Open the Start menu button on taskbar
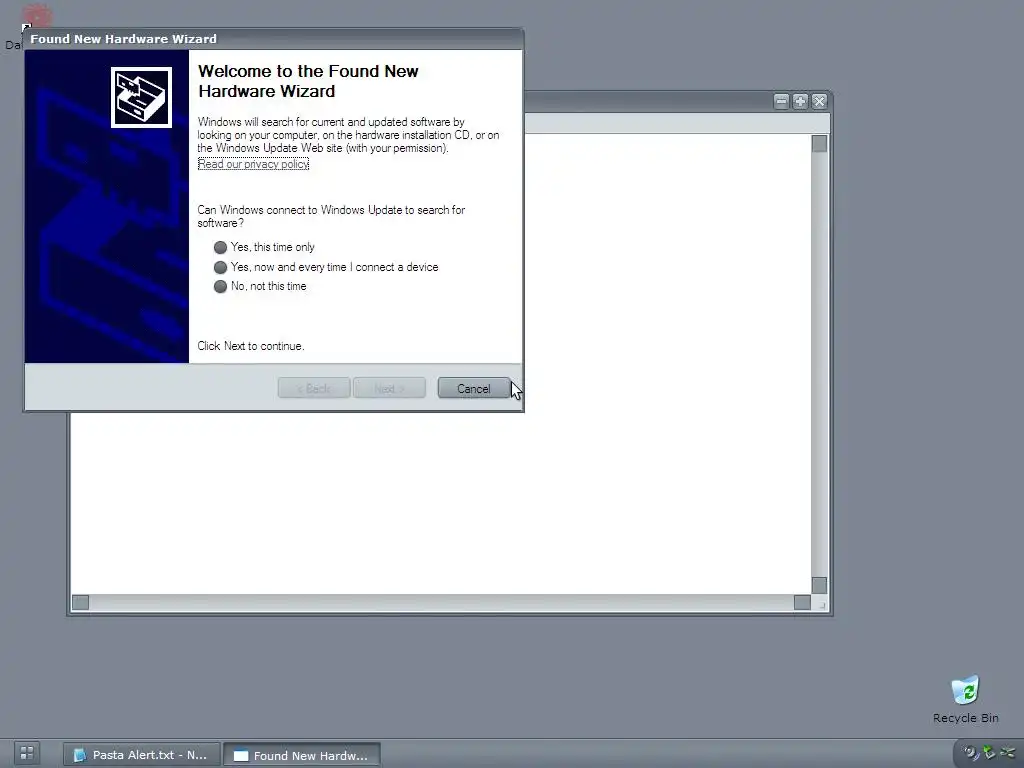This screenshot has height=768, width=1024. click(x=27, y=753)
